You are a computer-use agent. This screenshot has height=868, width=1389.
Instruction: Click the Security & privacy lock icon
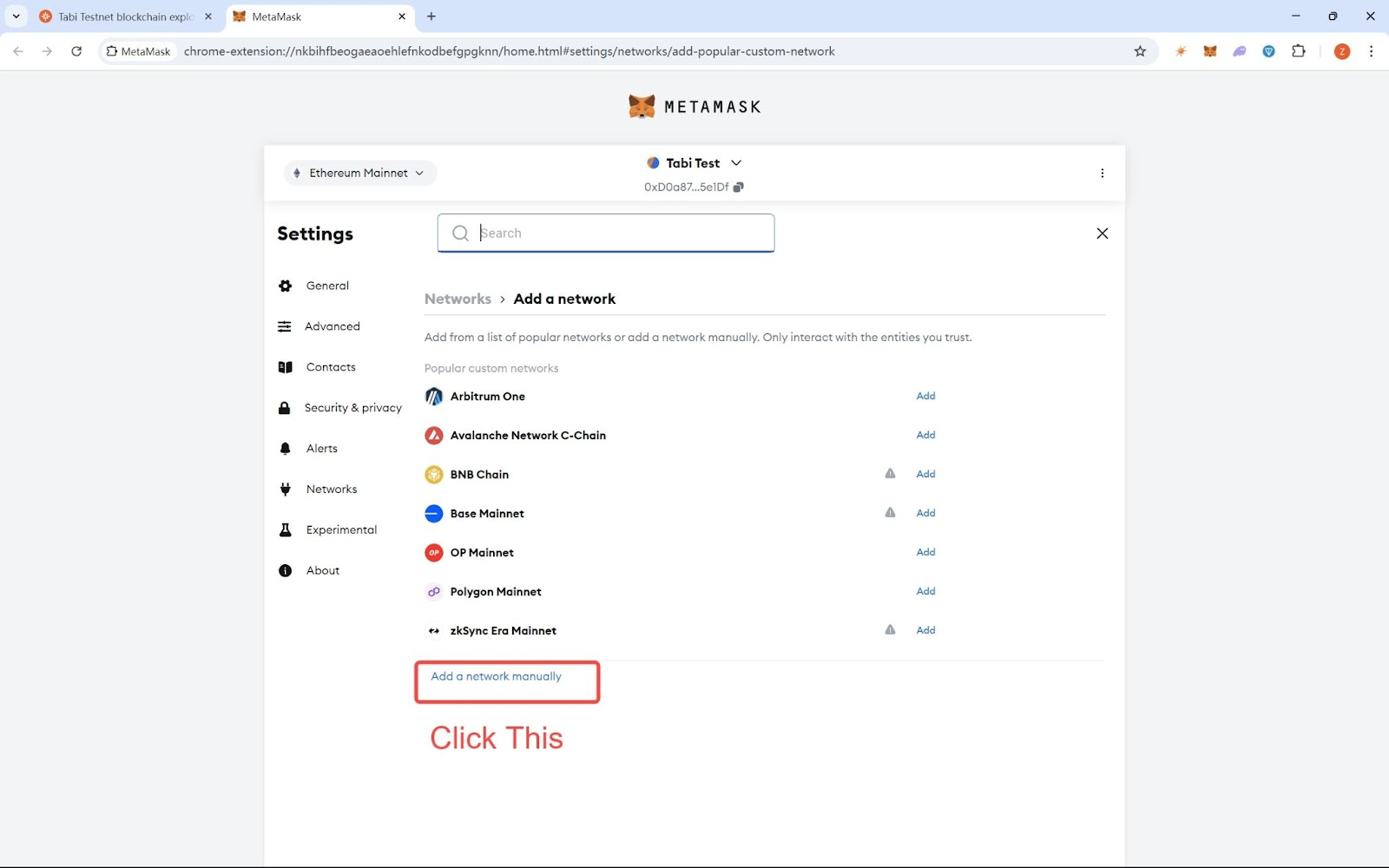click(284, 408)
